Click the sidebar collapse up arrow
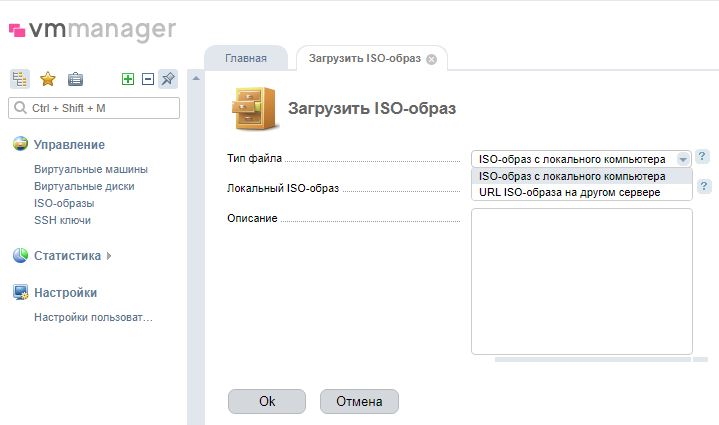This screenshot has width=719, height=425. [196, 78]
